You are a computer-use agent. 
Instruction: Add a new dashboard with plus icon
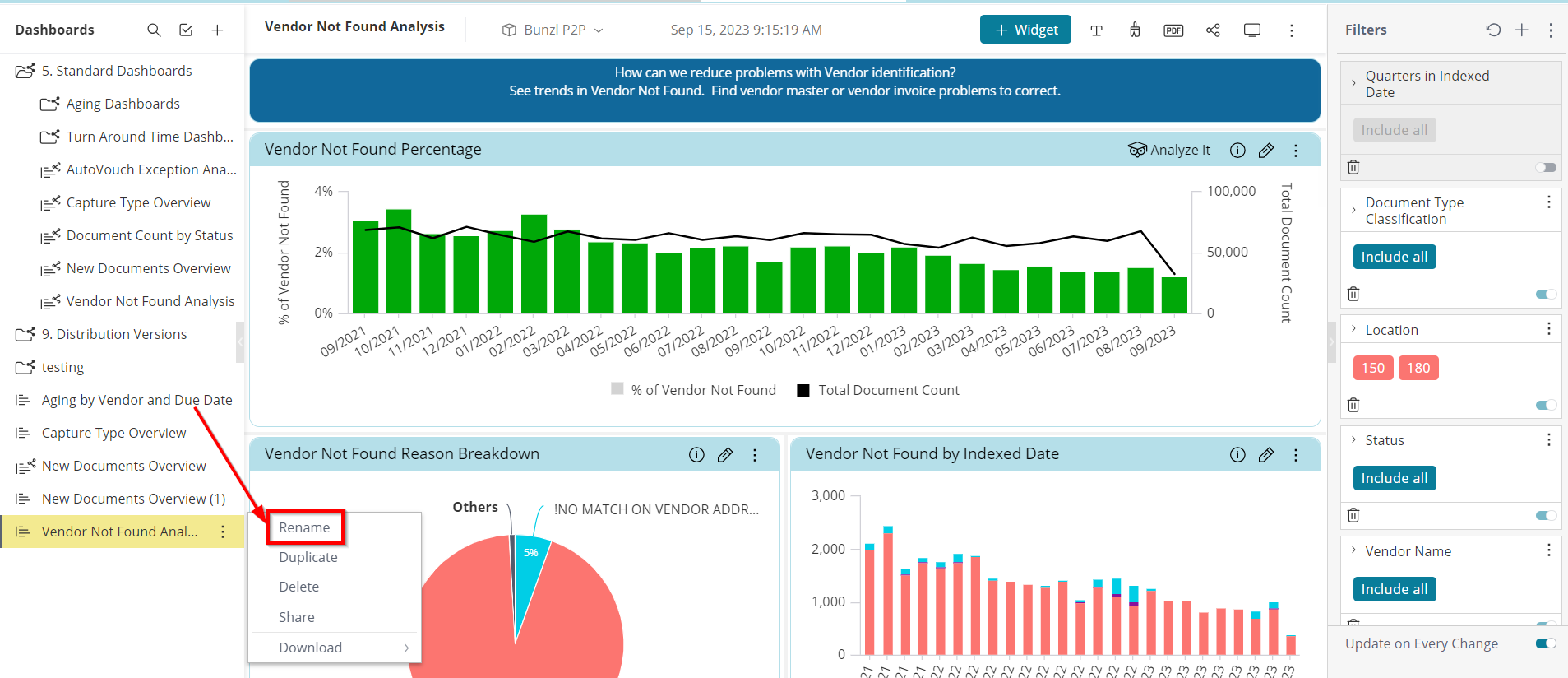217,30
